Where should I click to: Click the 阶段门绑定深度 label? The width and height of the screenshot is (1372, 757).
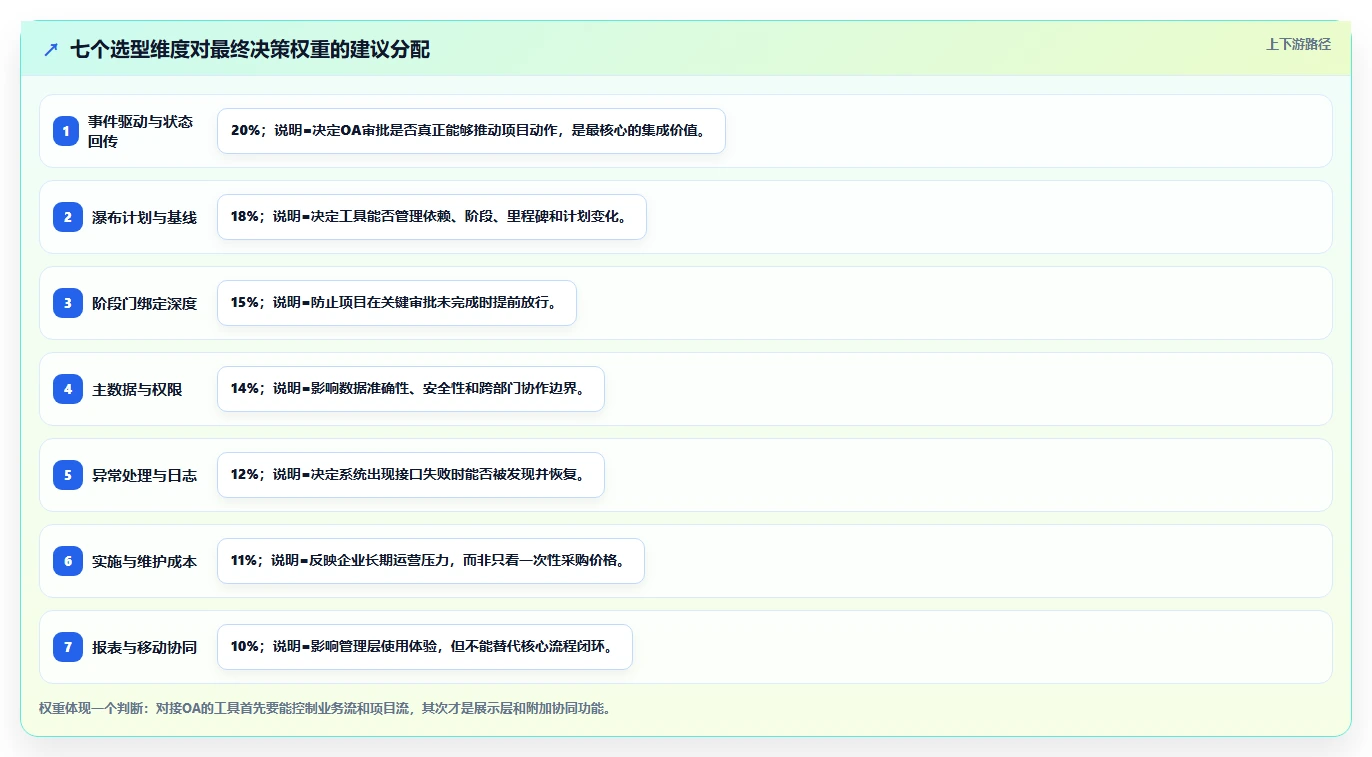tap(145, 303)
